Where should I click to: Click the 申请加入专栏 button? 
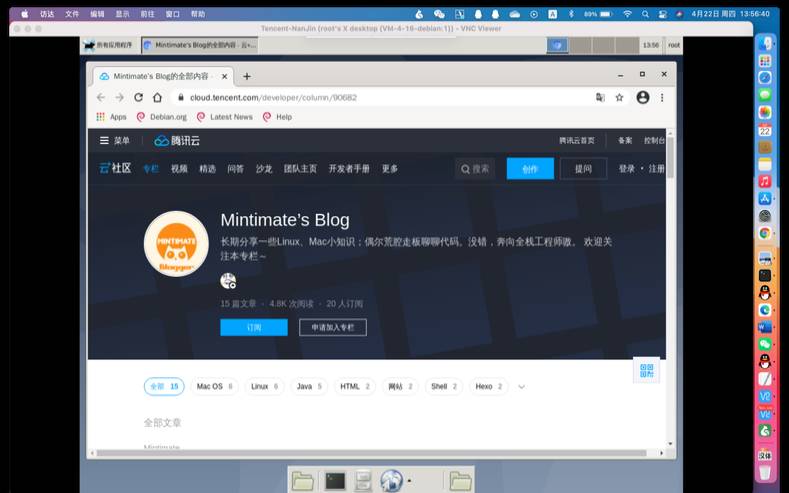coord(333,327)
